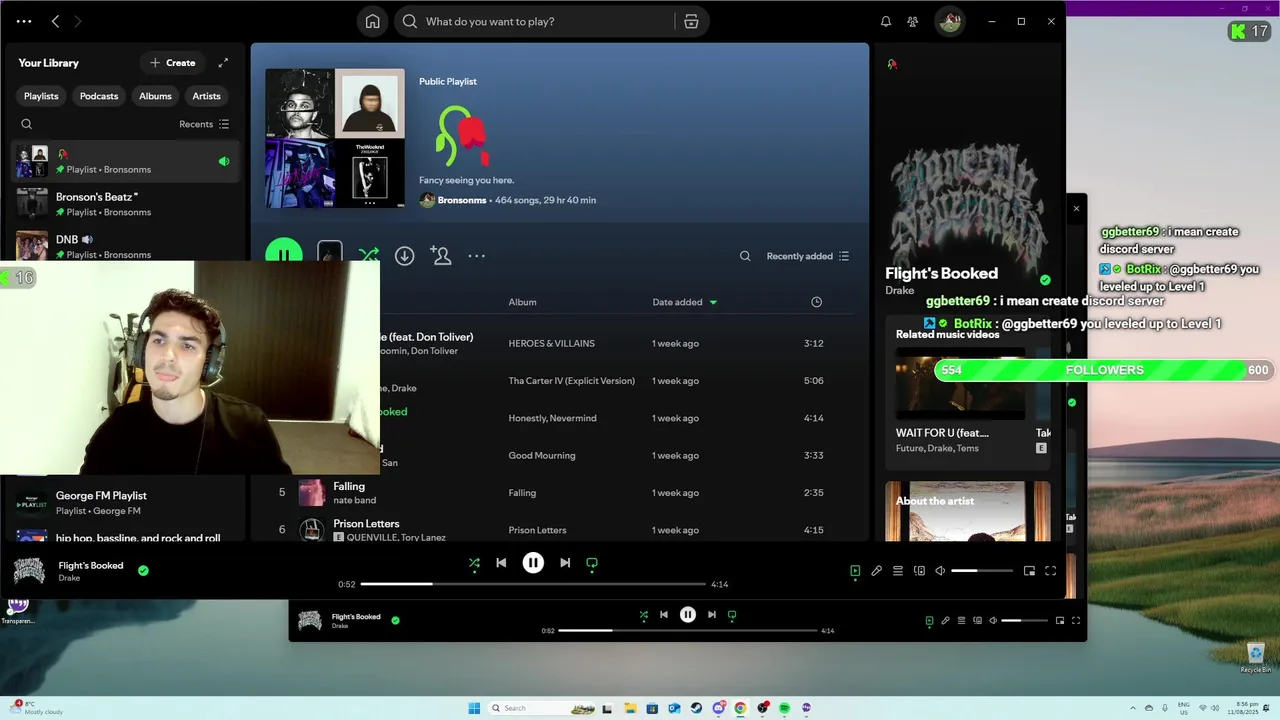The image size is (1280, 720).
Task: Open the three-dot app menu
Action: [x=24, y=21]
